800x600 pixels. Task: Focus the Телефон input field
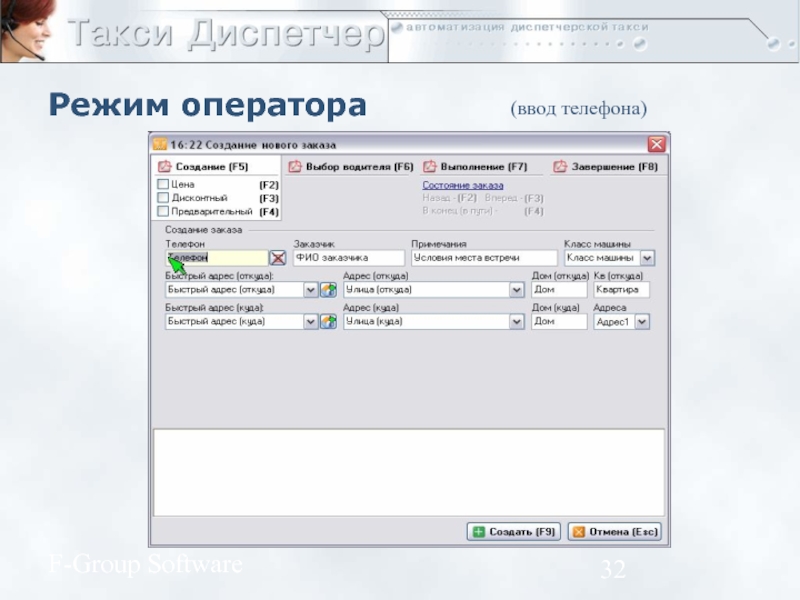[217, 258]
